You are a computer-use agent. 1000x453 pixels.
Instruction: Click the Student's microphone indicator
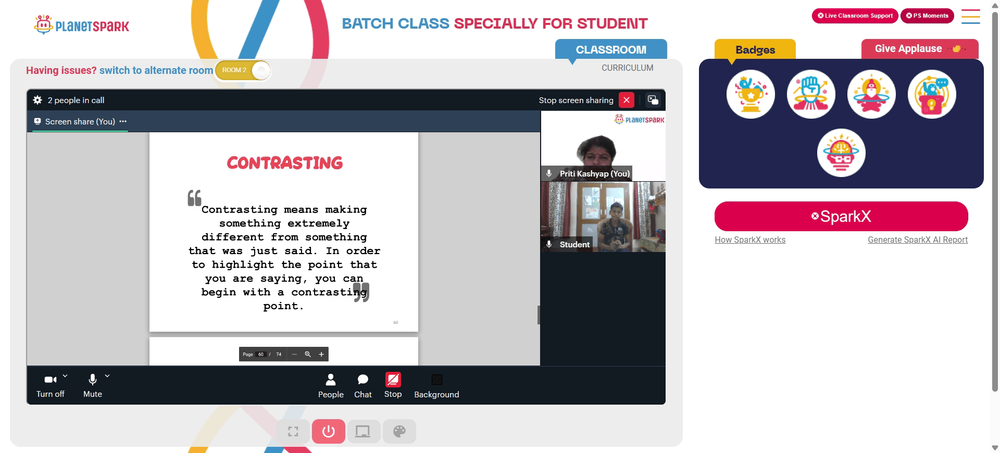[549, 244]
